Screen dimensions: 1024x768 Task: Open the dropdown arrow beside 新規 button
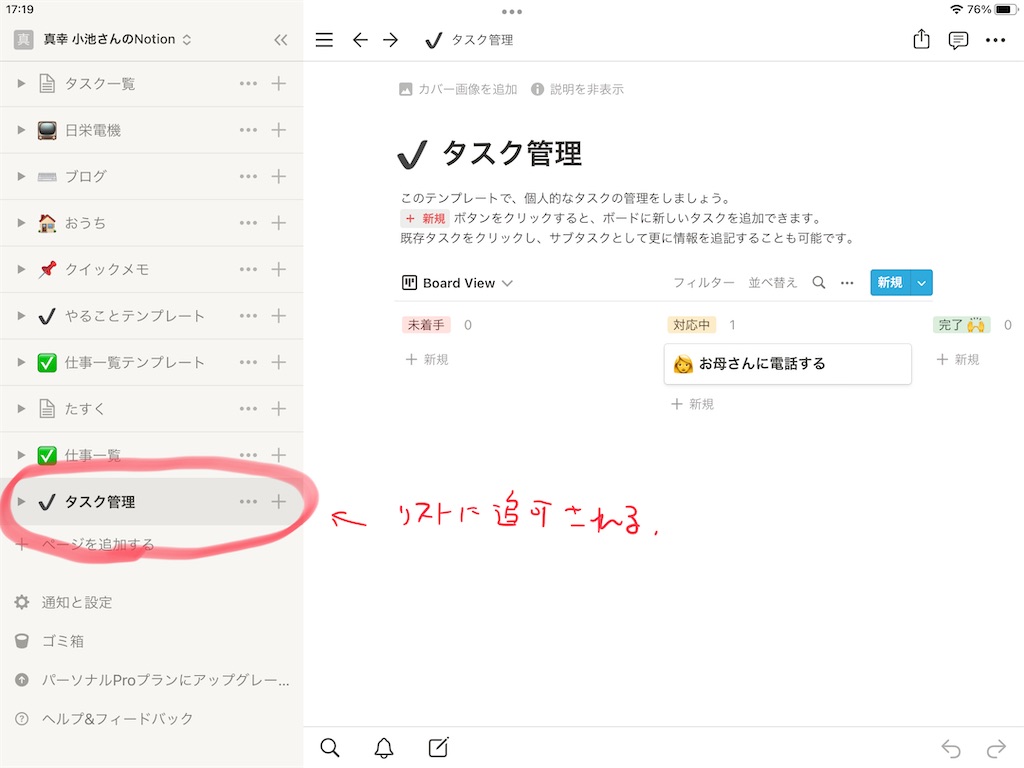pos(921,283)
